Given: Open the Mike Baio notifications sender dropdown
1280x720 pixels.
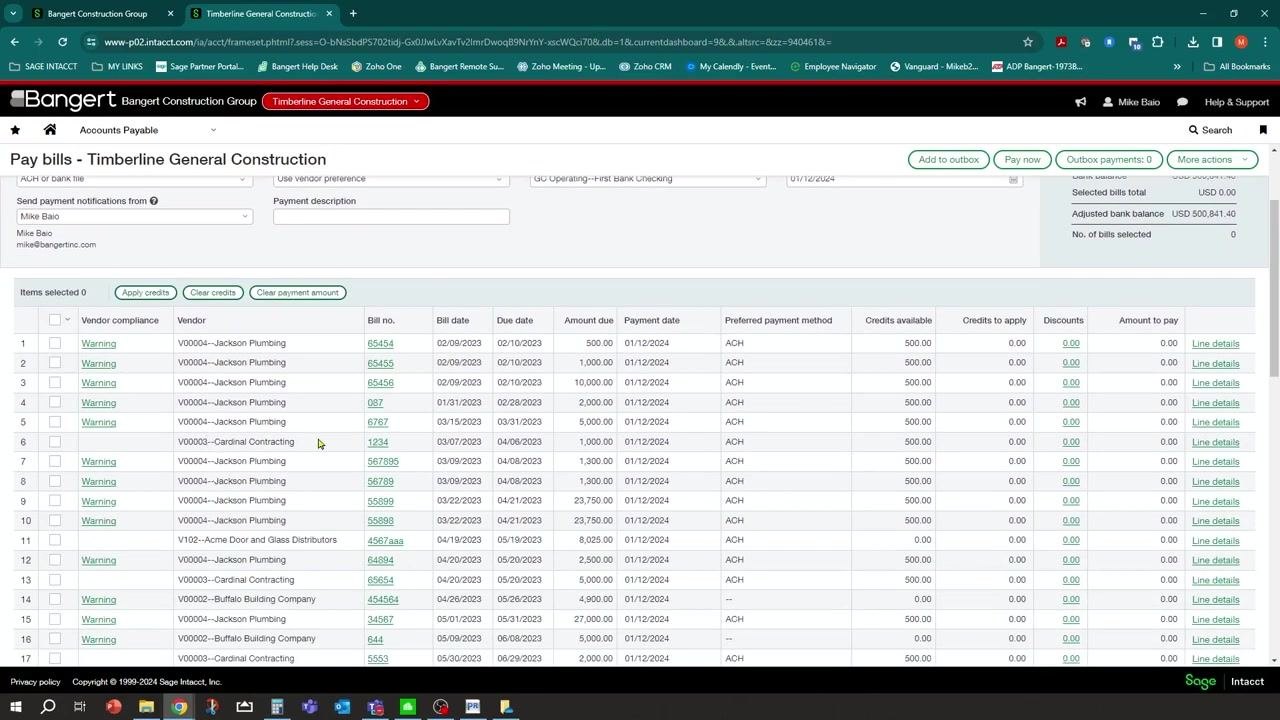Looking at the screenshot, I should [134, 217].
